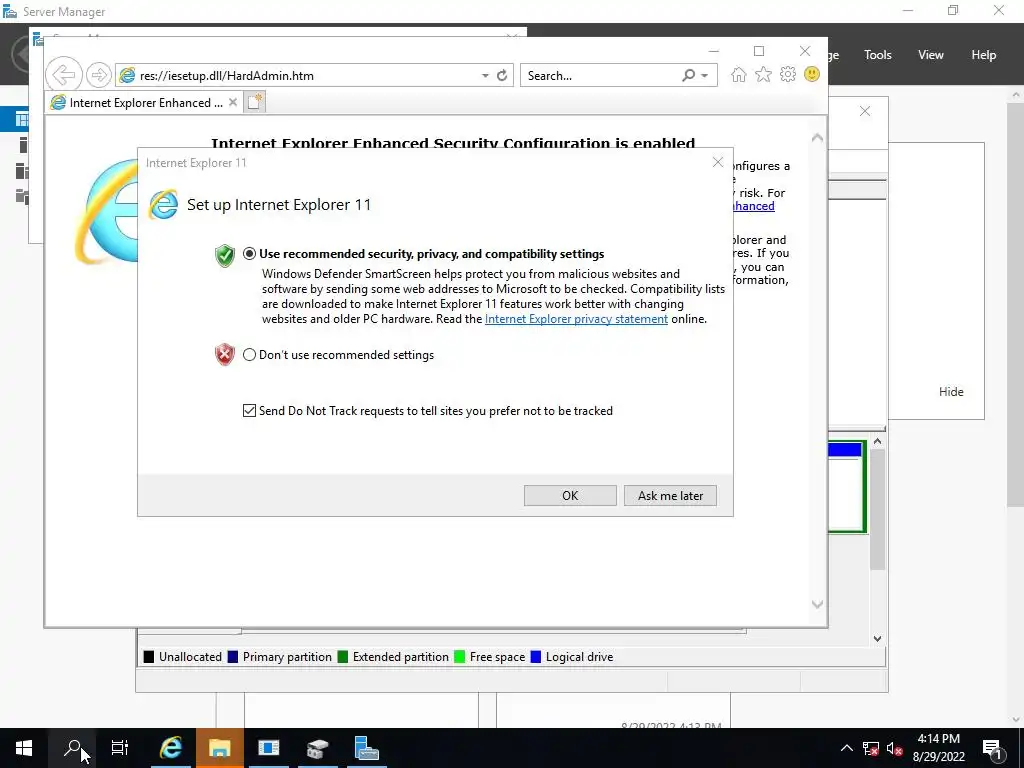
Task: Select Don't use recommended settings option
Action: pyautogui.click(x=249, y=355)
